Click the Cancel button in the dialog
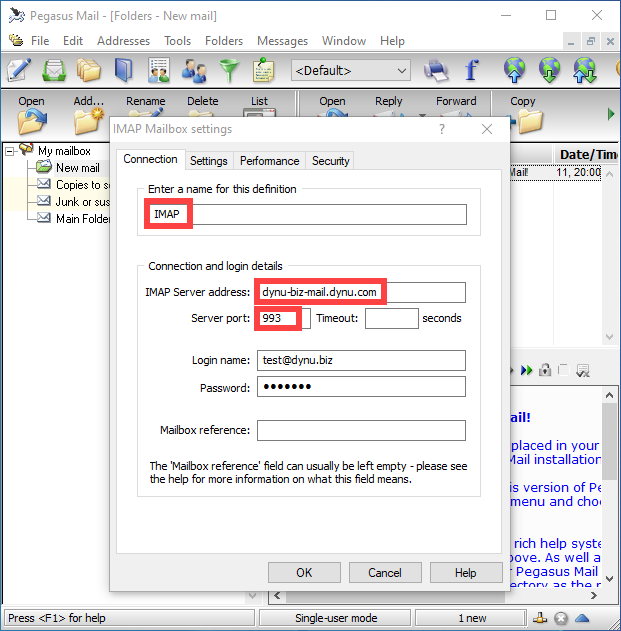This screenshot has height=631, width=621. (x=385, y=572)
